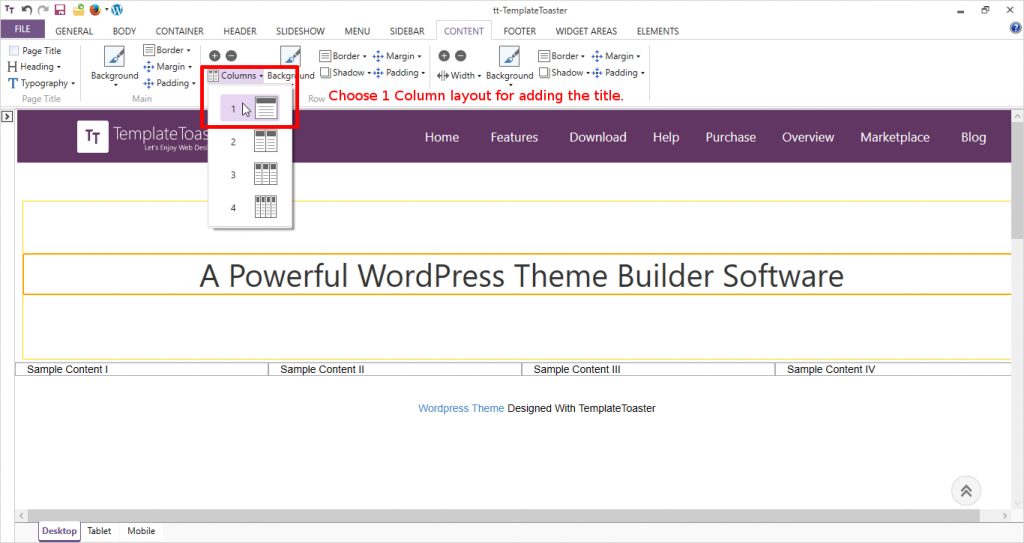
Task: Click the Save icon in quick access toolbar
Action: (x=60, y=10)
